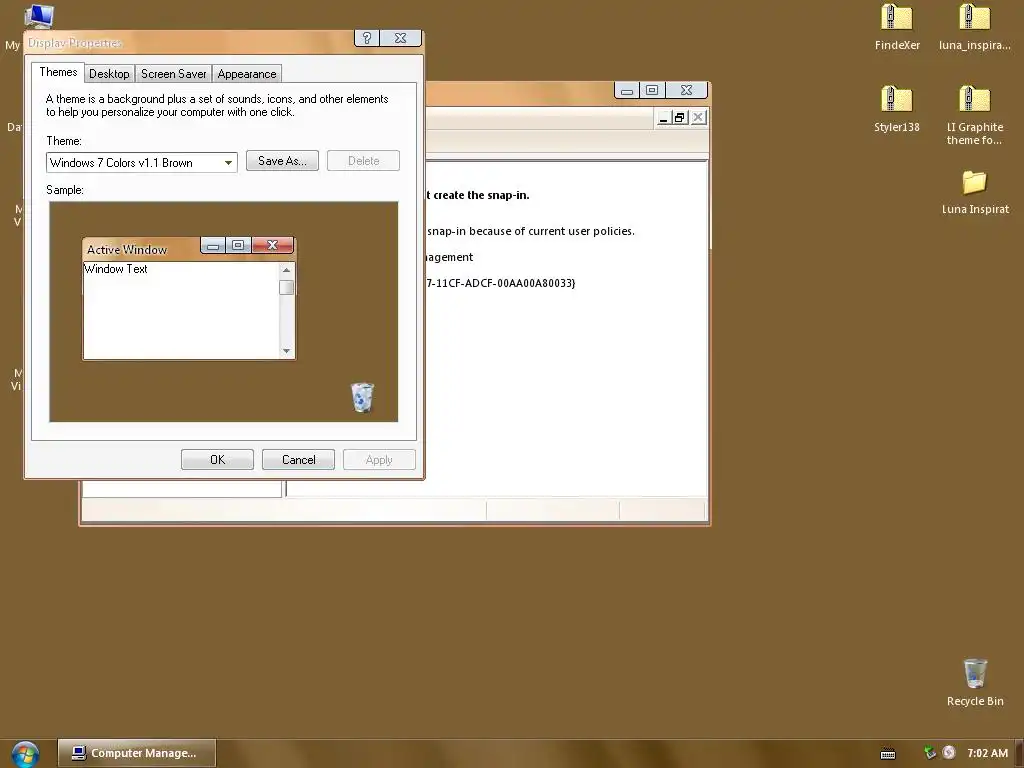Click the sample Active Window preview title
Image resolution: width=1024 pixels, height=768 pixels.
(x=127, y=249)
